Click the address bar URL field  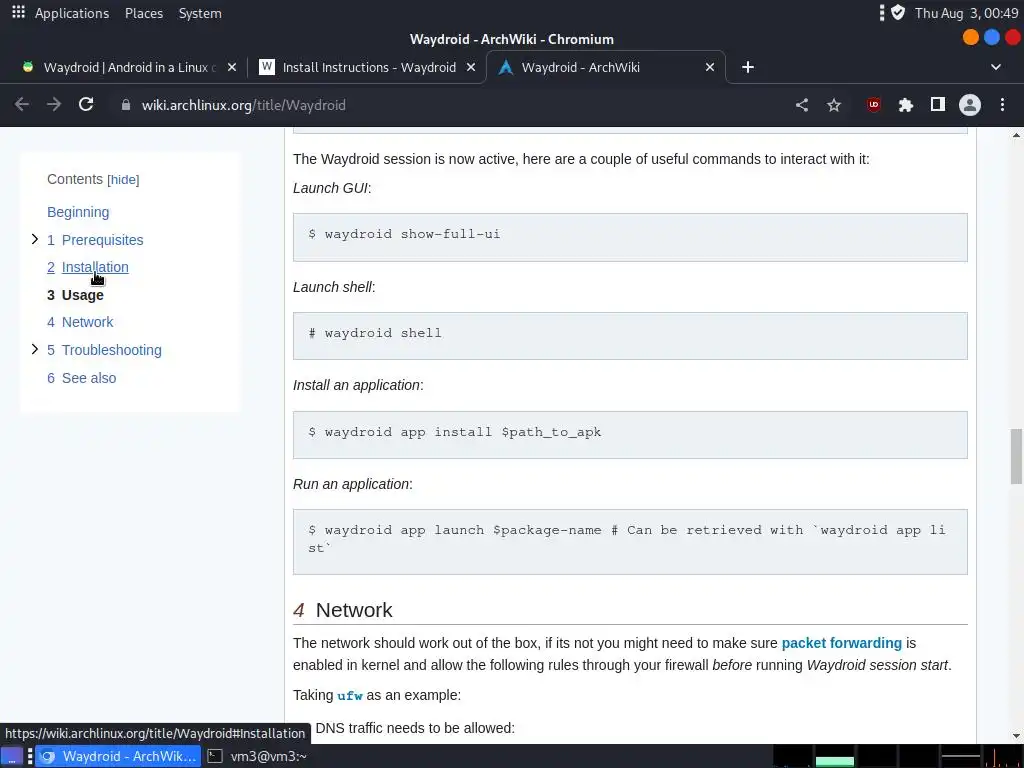pos(451,105)
